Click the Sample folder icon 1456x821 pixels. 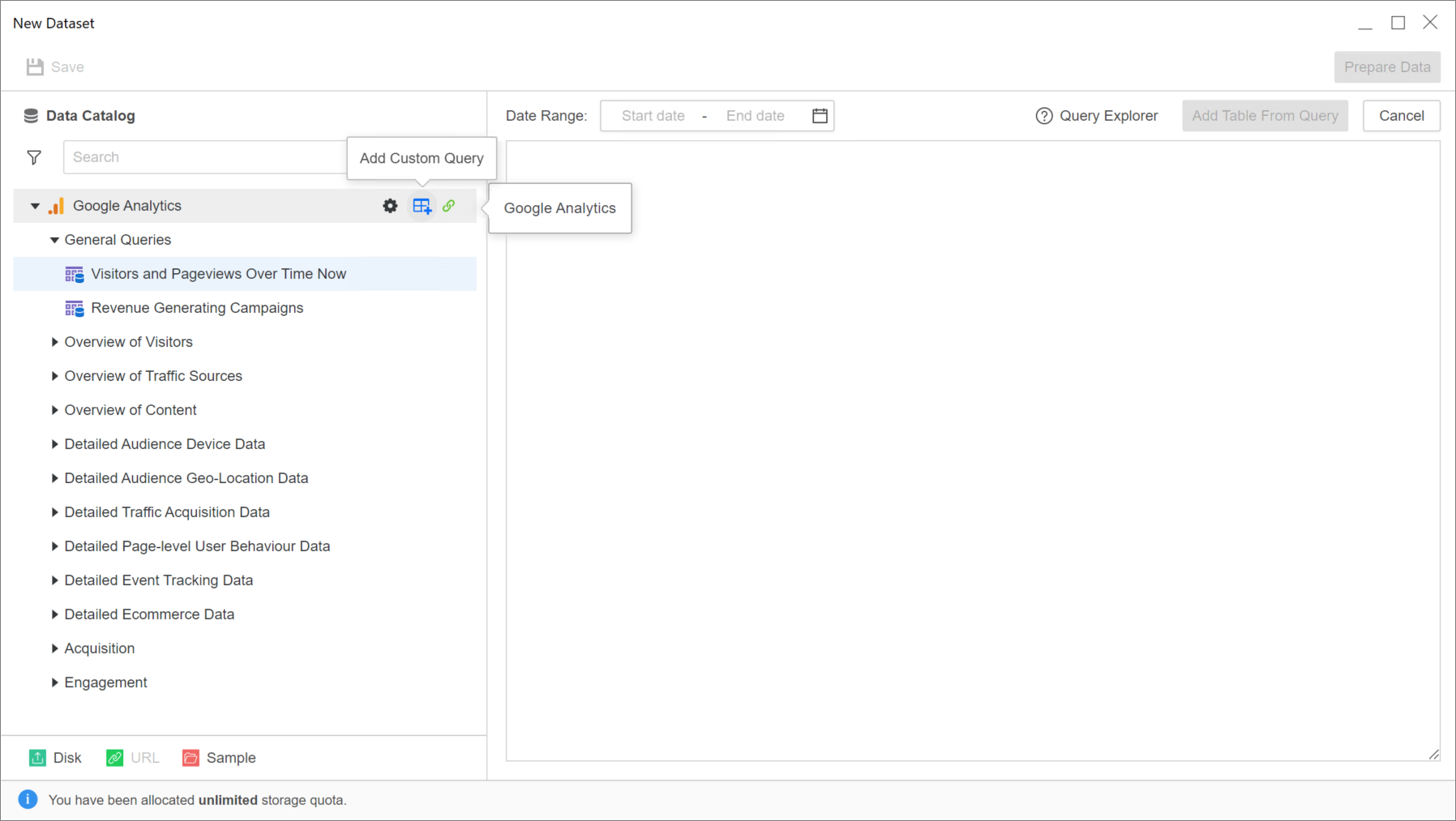pos(191,758)
